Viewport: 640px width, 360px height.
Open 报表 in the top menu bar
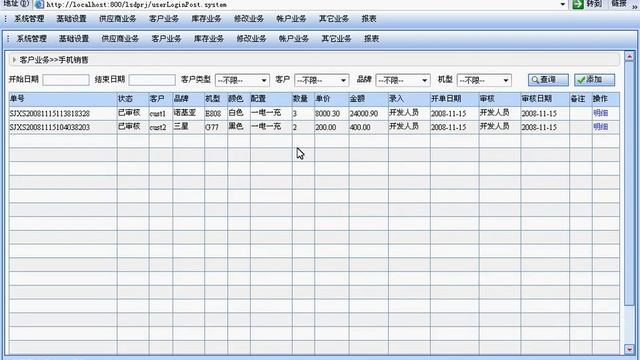pyautogui.click(x=369, y=19)
